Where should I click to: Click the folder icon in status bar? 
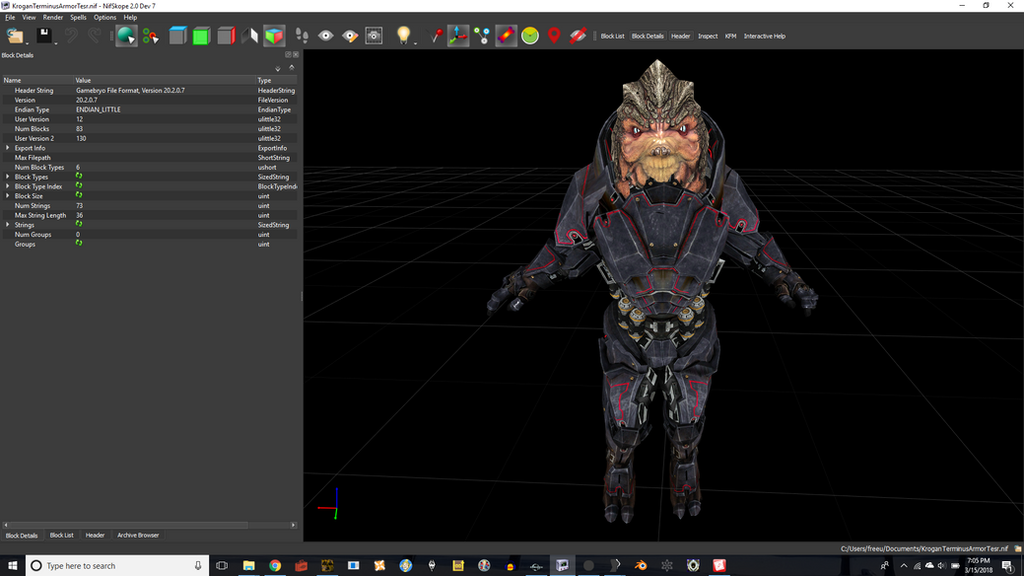(x=1017, y=549)
